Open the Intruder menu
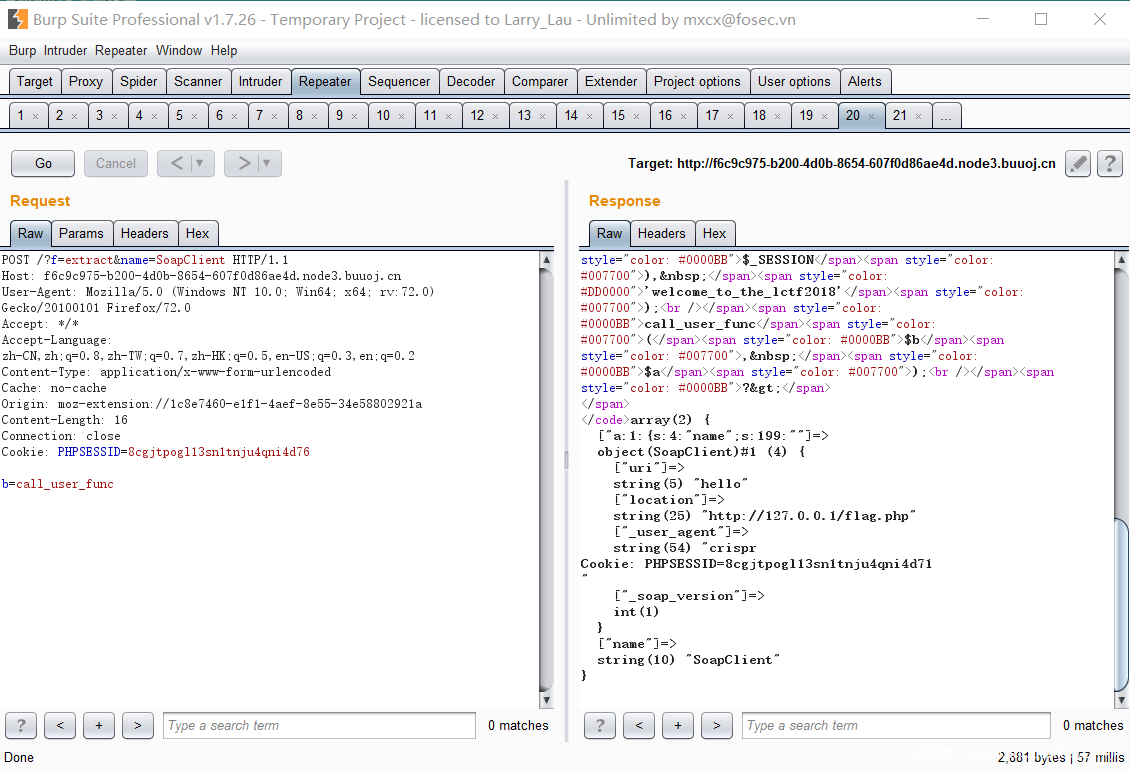Screen dimensions: 1130x772 tap(65, 50)
